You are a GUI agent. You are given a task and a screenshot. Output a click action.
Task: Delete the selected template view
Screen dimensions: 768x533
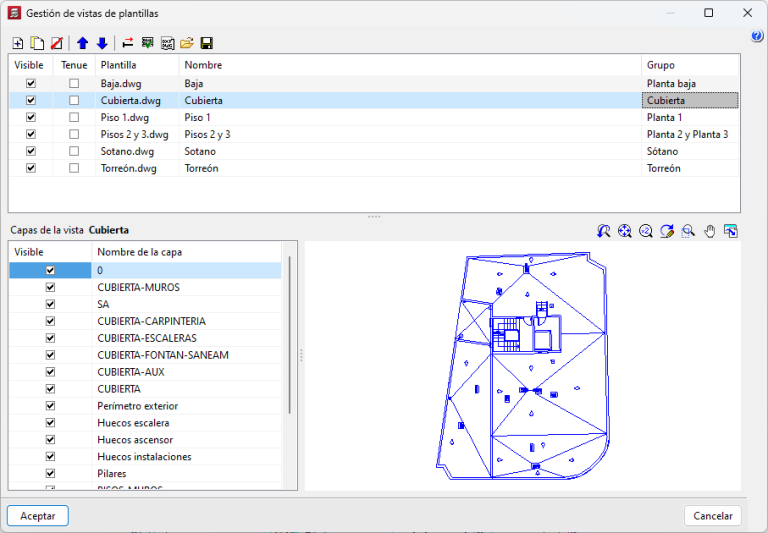[57, 43]
